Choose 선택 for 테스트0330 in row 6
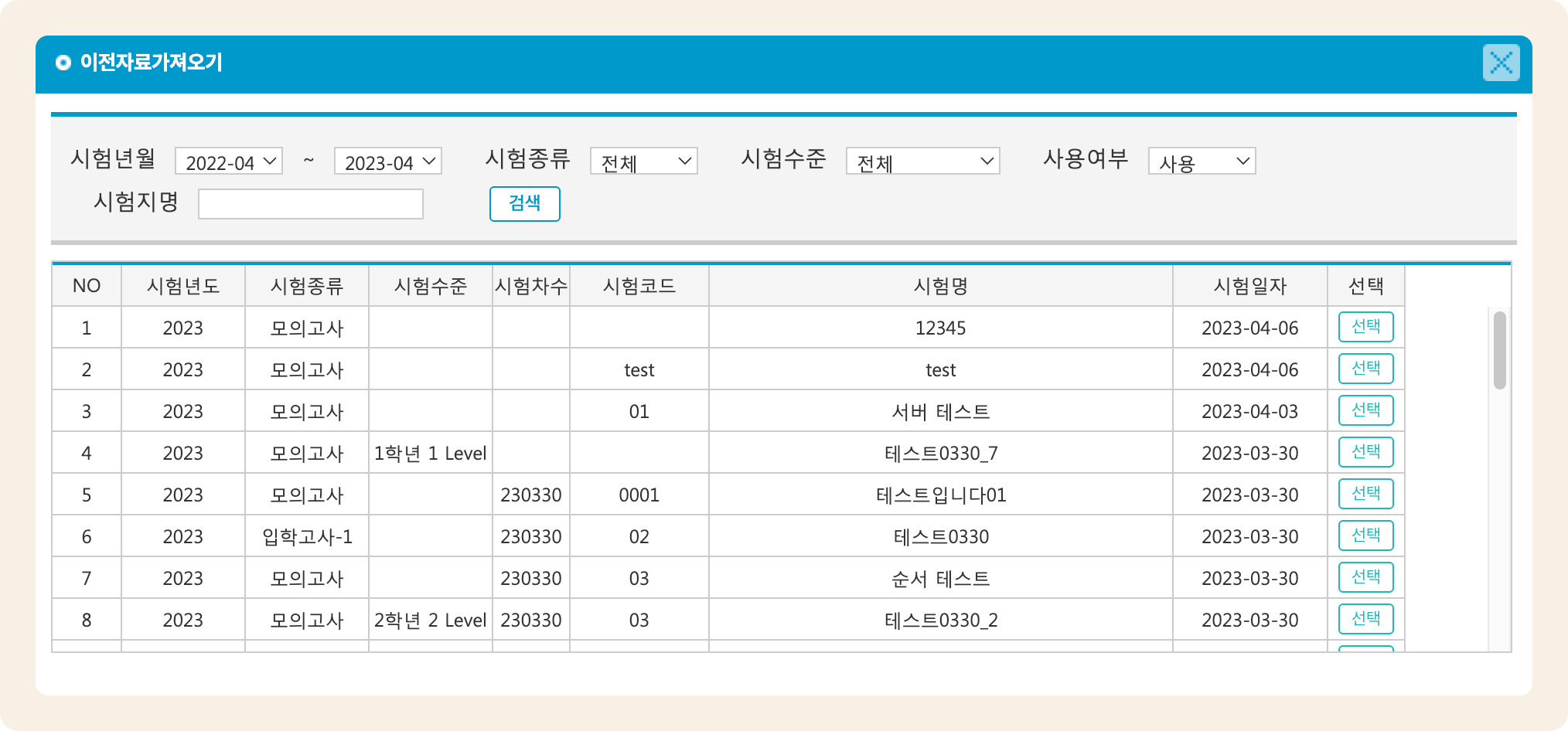This screenshot has width=1568, height=731. coord(1366,535)
